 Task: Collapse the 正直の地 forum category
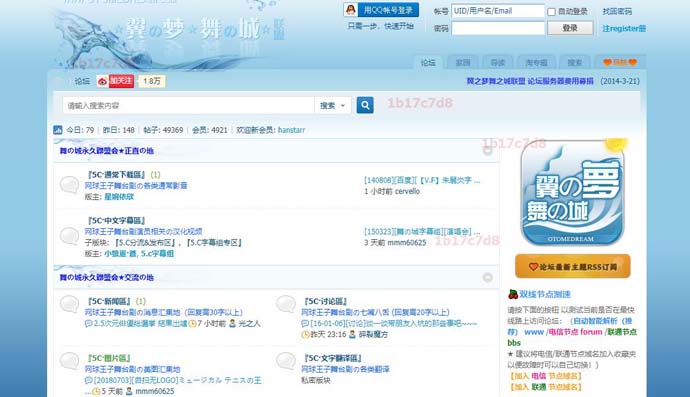487,151
